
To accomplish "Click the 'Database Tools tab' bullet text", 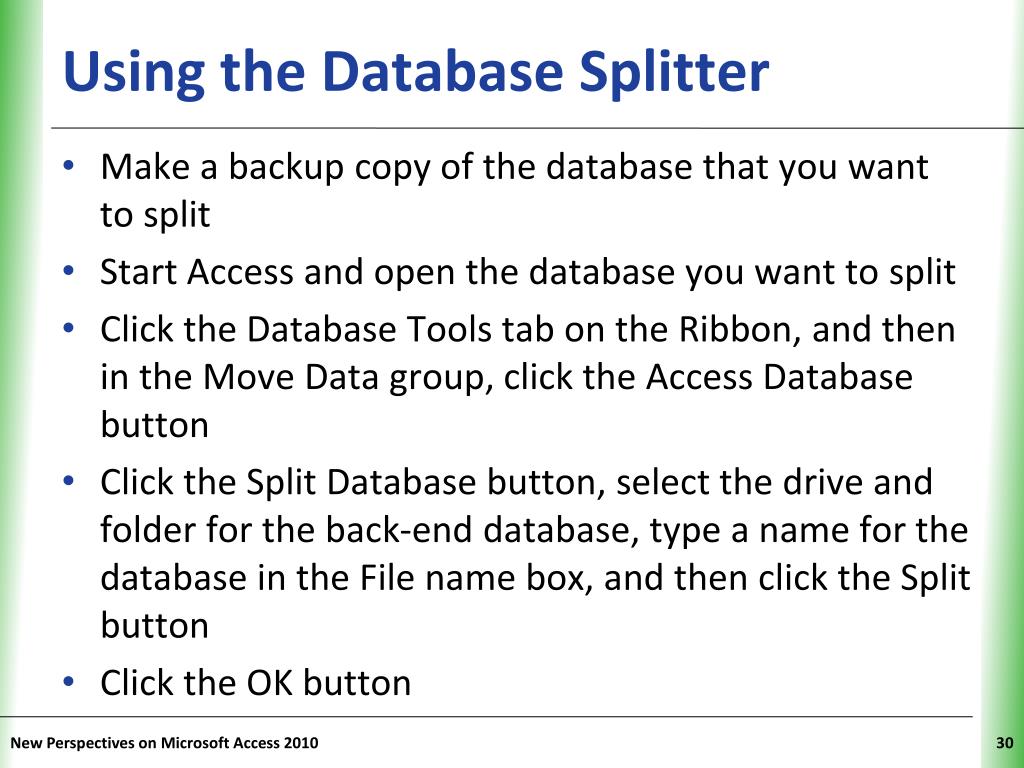I will click(528, 377).
